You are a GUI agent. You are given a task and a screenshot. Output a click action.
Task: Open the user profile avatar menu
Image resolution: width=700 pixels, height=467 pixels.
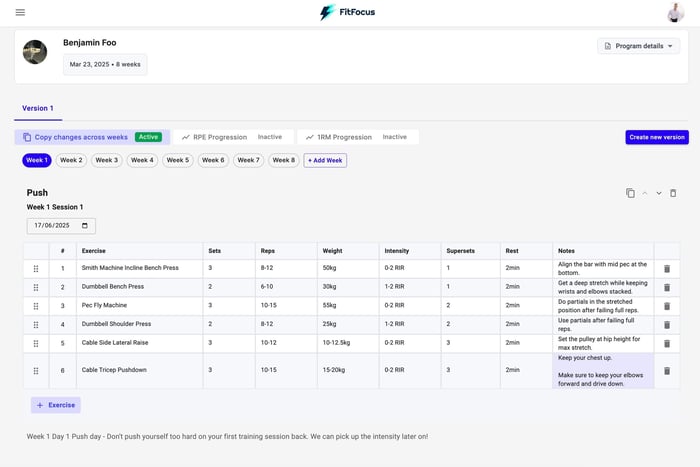coord(676,13)
